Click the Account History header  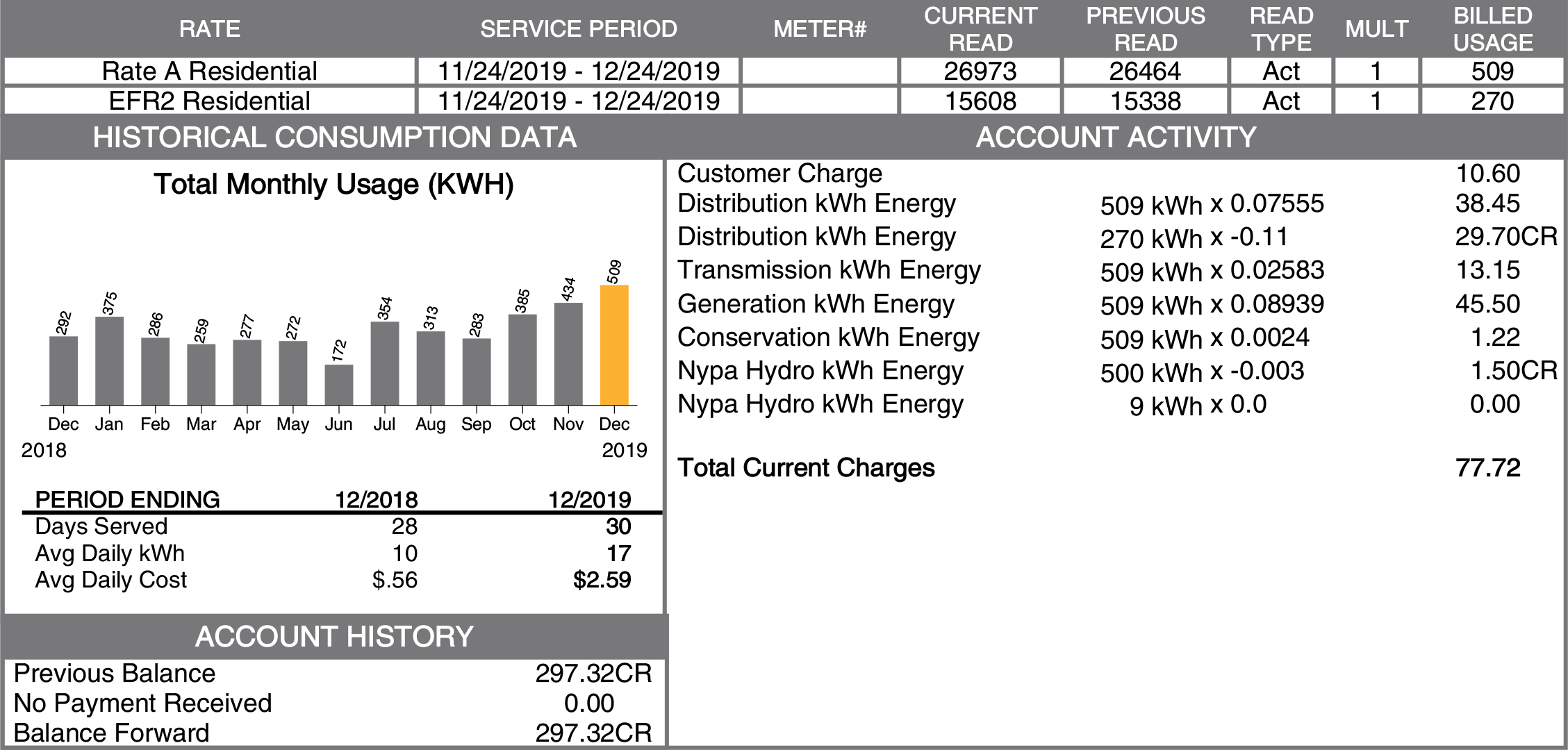tap(334, 637)
